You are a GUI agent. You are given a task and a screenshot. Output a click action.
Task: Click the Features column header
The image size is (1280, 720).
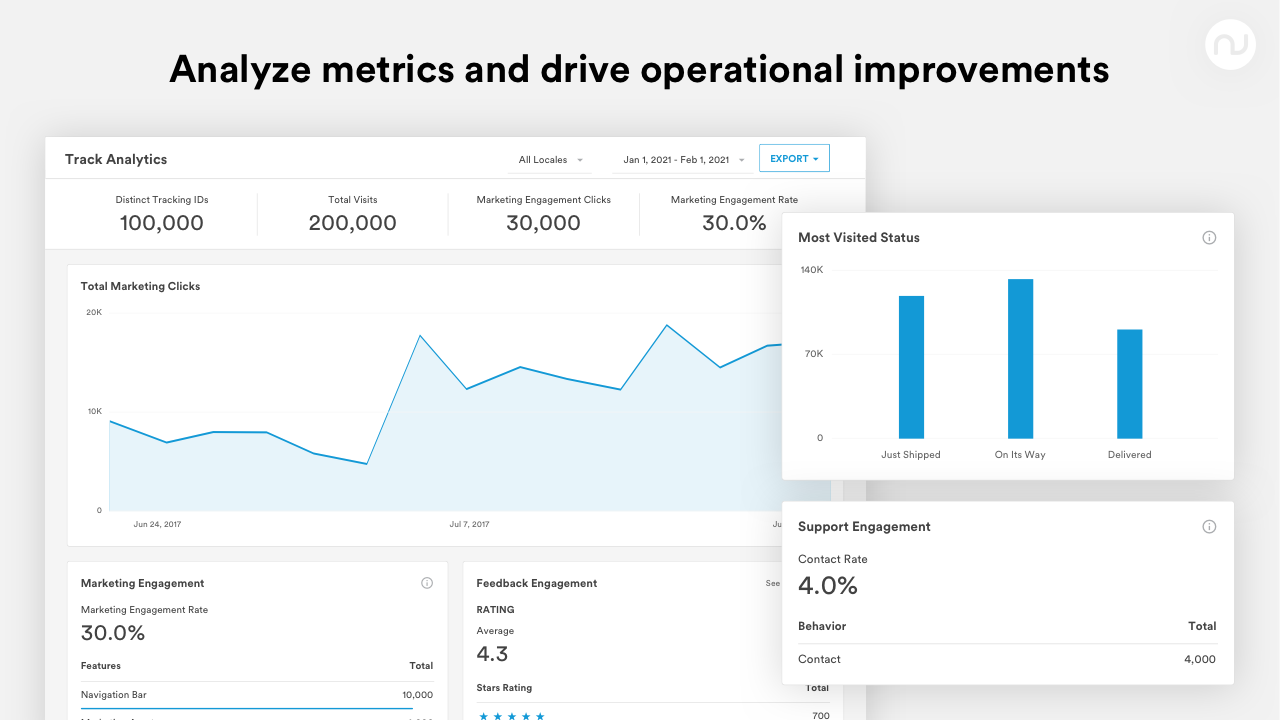coord(101,666)
